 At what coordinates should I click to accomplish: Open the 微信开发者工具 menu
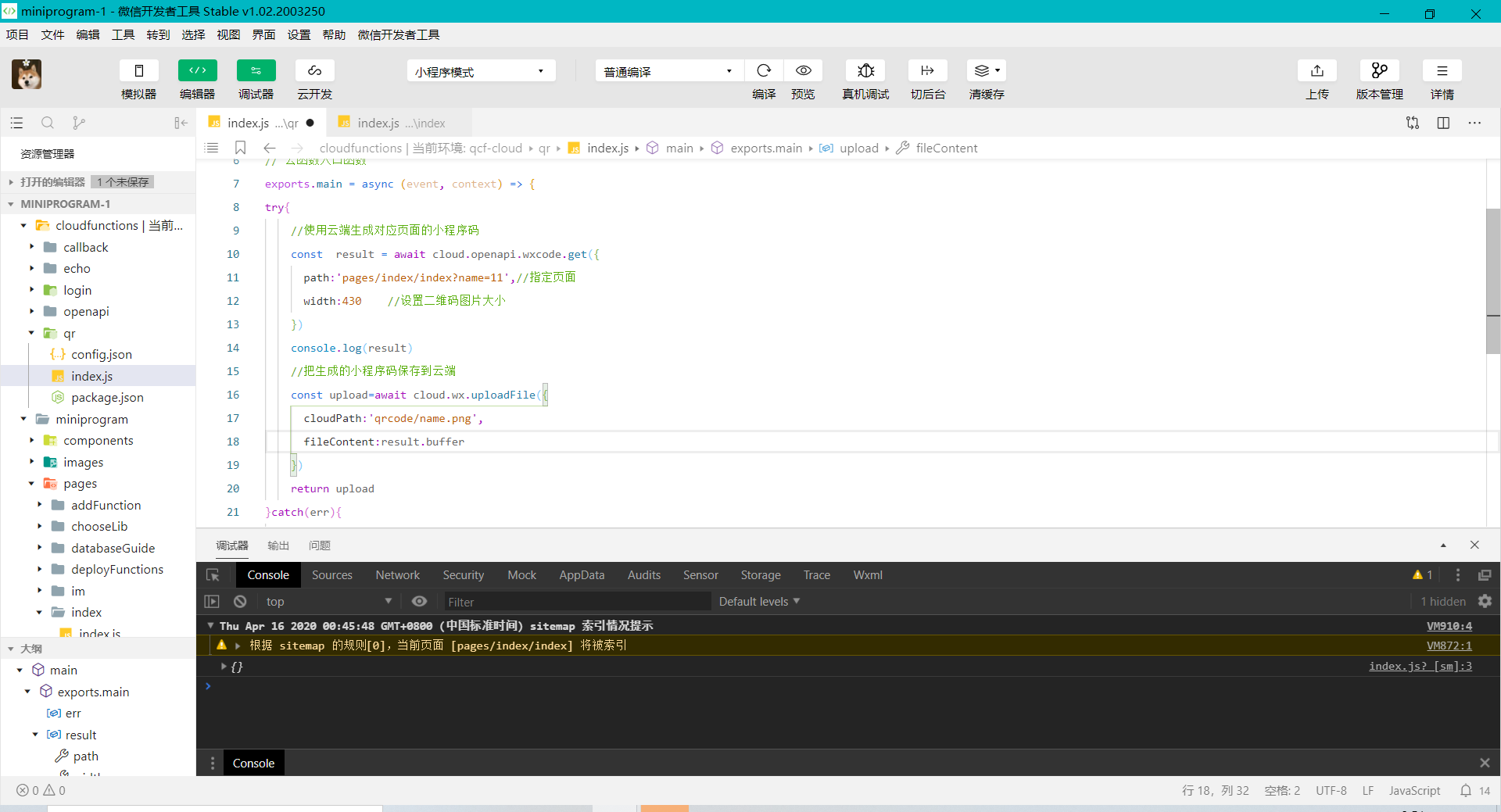click(x=399, y=34)
